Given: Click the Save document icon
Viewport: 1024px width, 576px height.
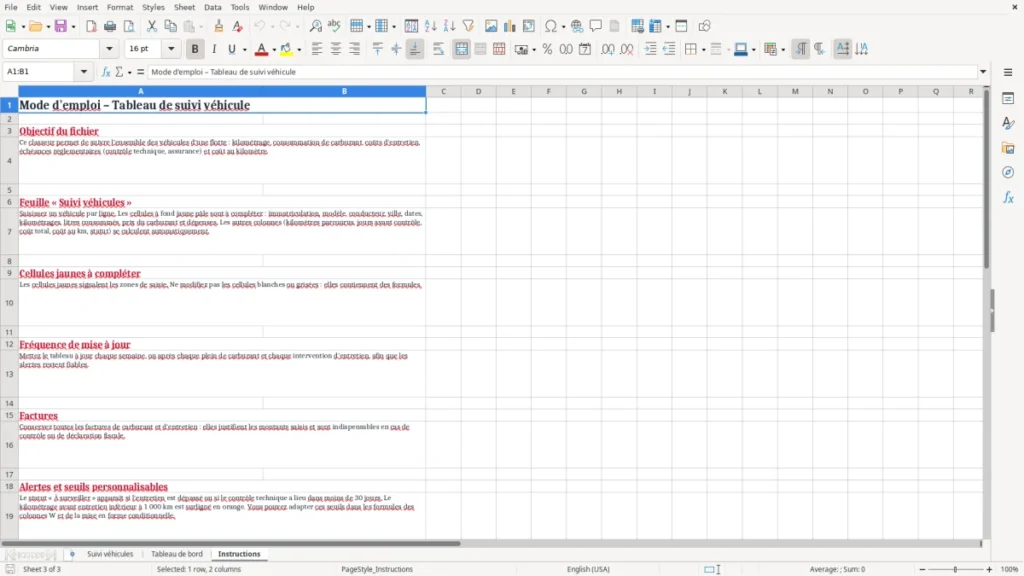Looking at the screenshot, I should (61, 26).
